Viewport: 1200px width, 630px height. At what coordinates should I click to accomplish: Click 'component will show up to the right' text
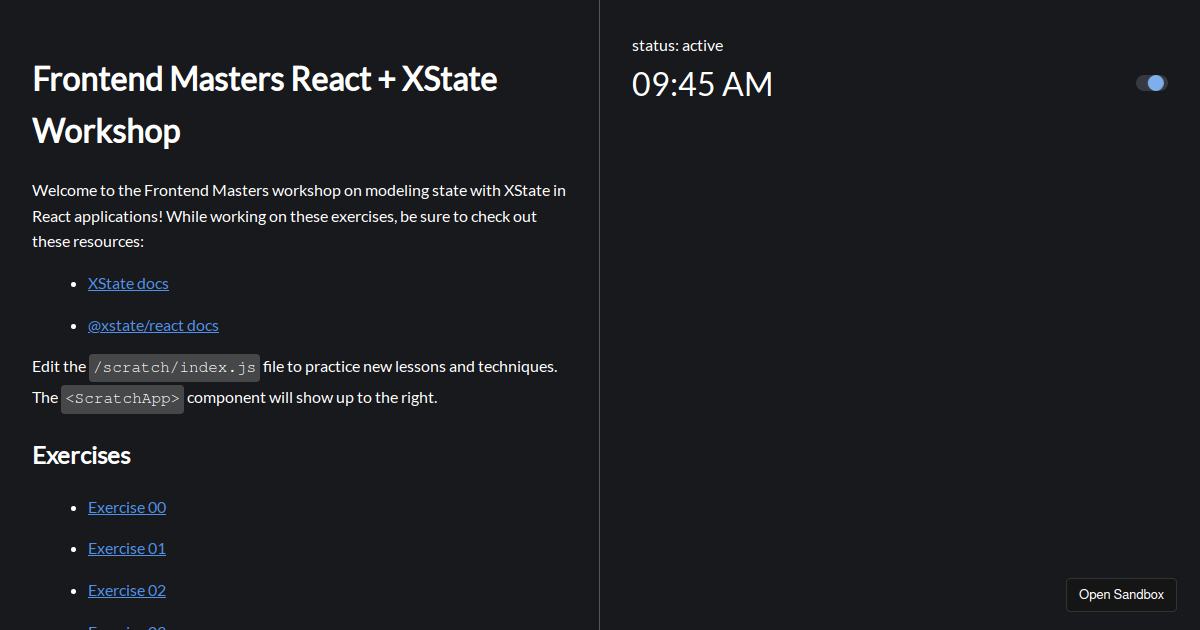click(x=312, y=397)
